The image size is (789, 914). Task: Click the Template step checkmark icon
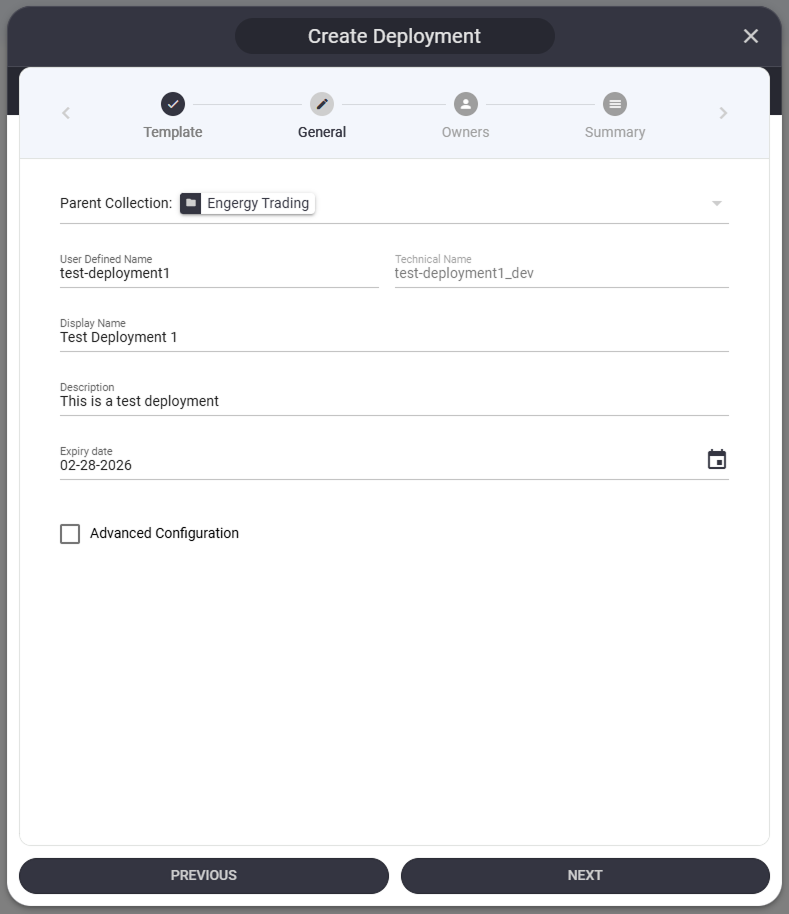click(x=173, y=104)
